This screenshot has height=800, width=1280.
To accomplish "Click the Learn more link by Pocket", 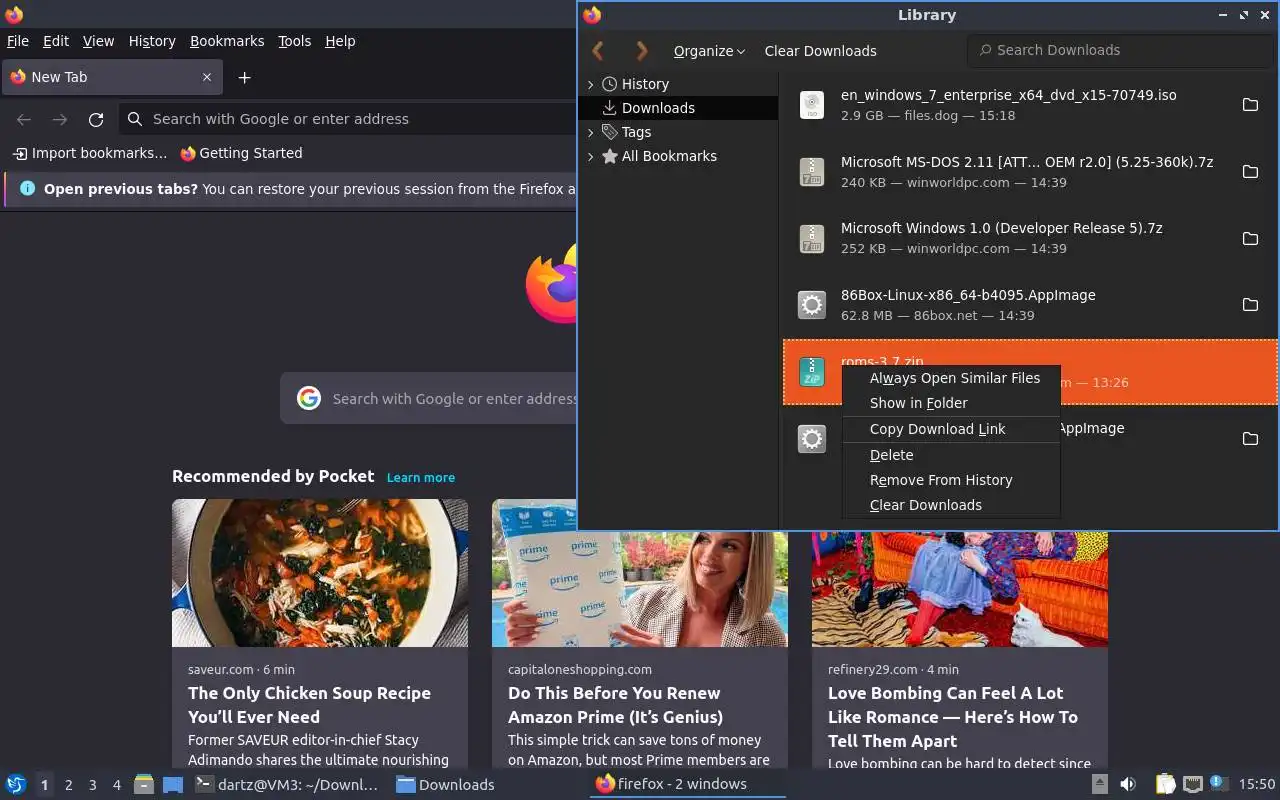I will pyautogui.click(x=421, y=478).
